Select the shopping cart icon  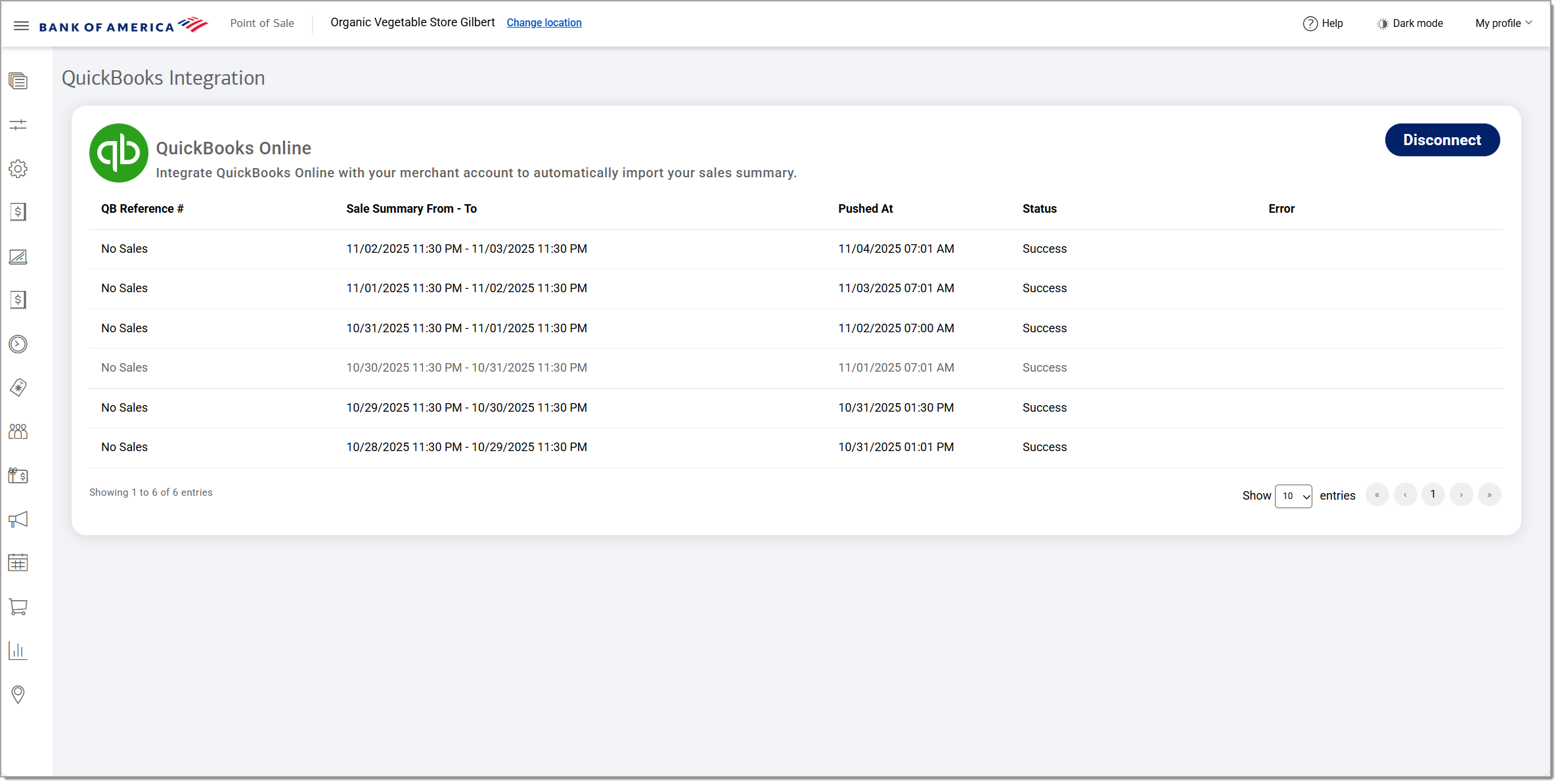point(18,607)
